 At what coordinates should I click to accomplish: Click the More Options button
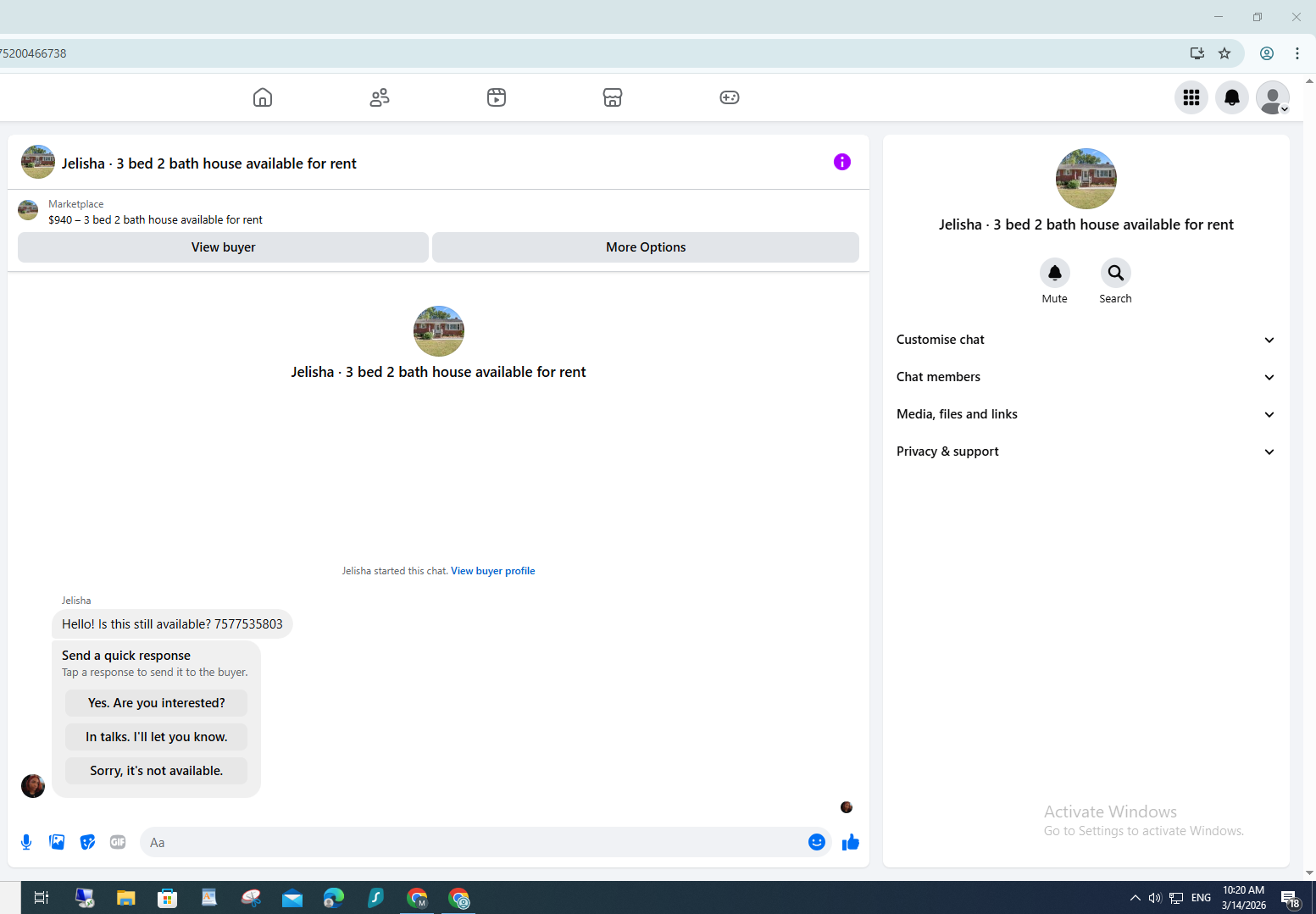pyautogui.click(x=646, y=247)
